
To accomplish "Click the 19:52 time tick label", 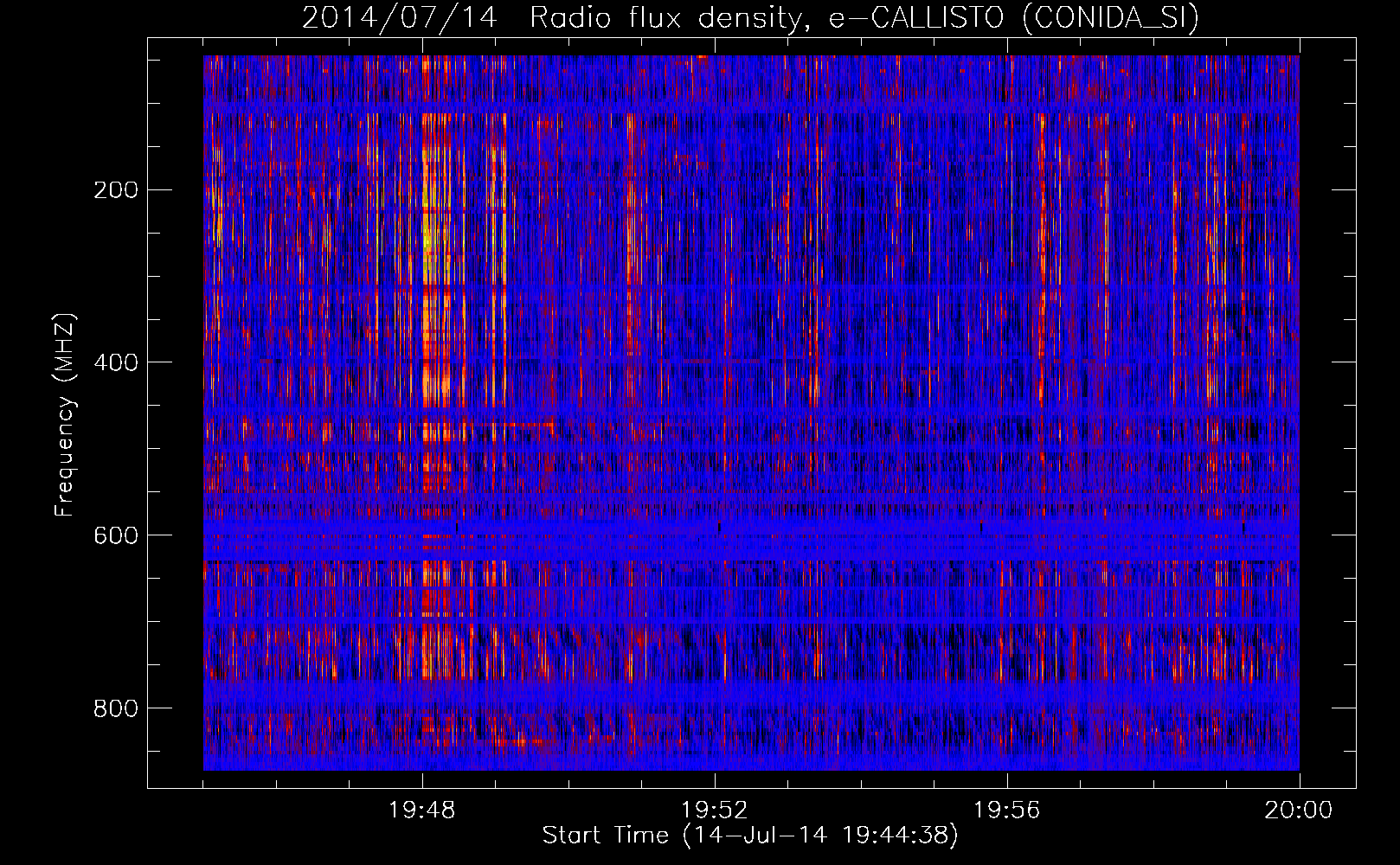I will point(715,811).
